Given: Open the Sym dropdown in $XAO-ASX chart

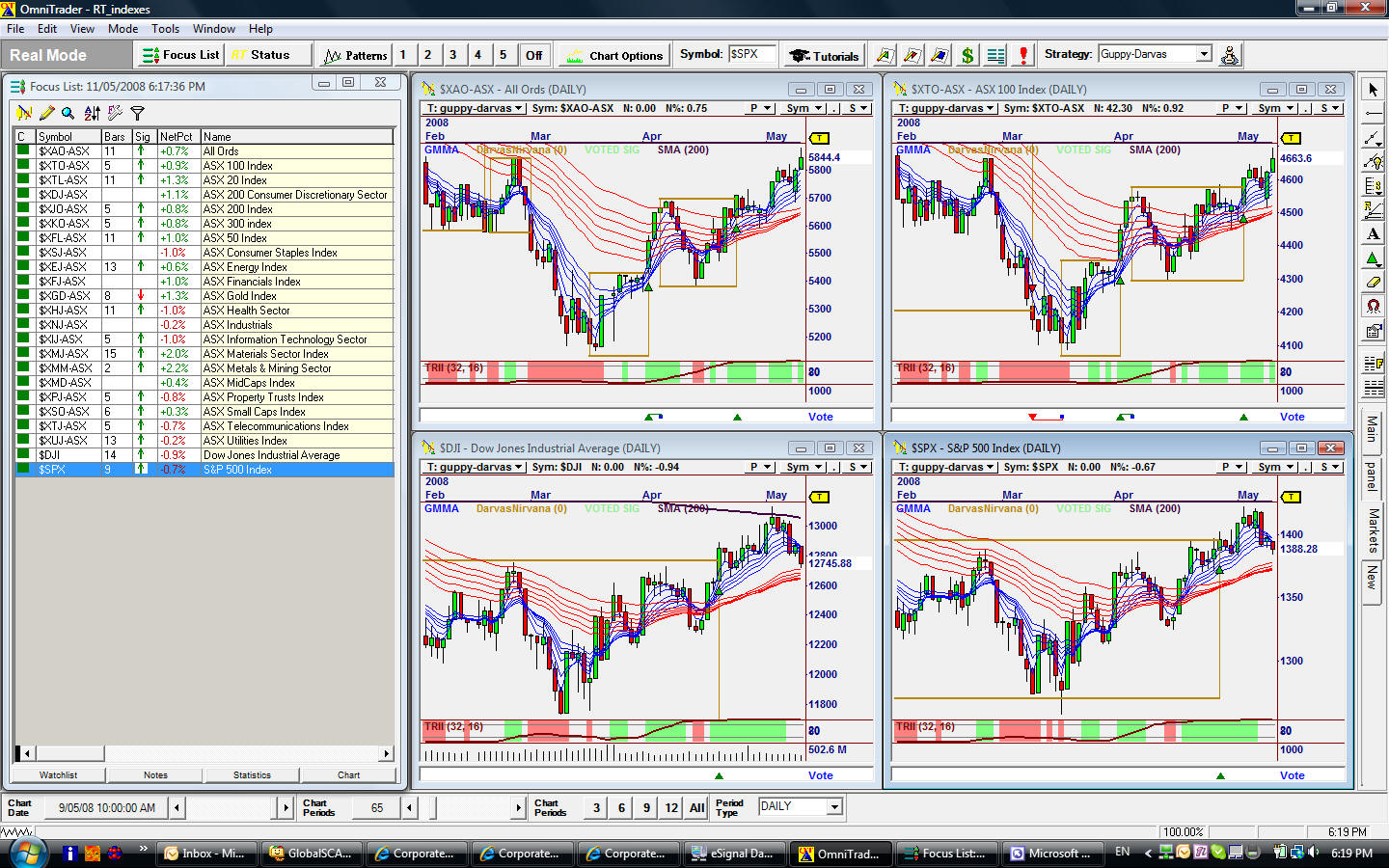Looking at the screenshot, I should [803, 108].
